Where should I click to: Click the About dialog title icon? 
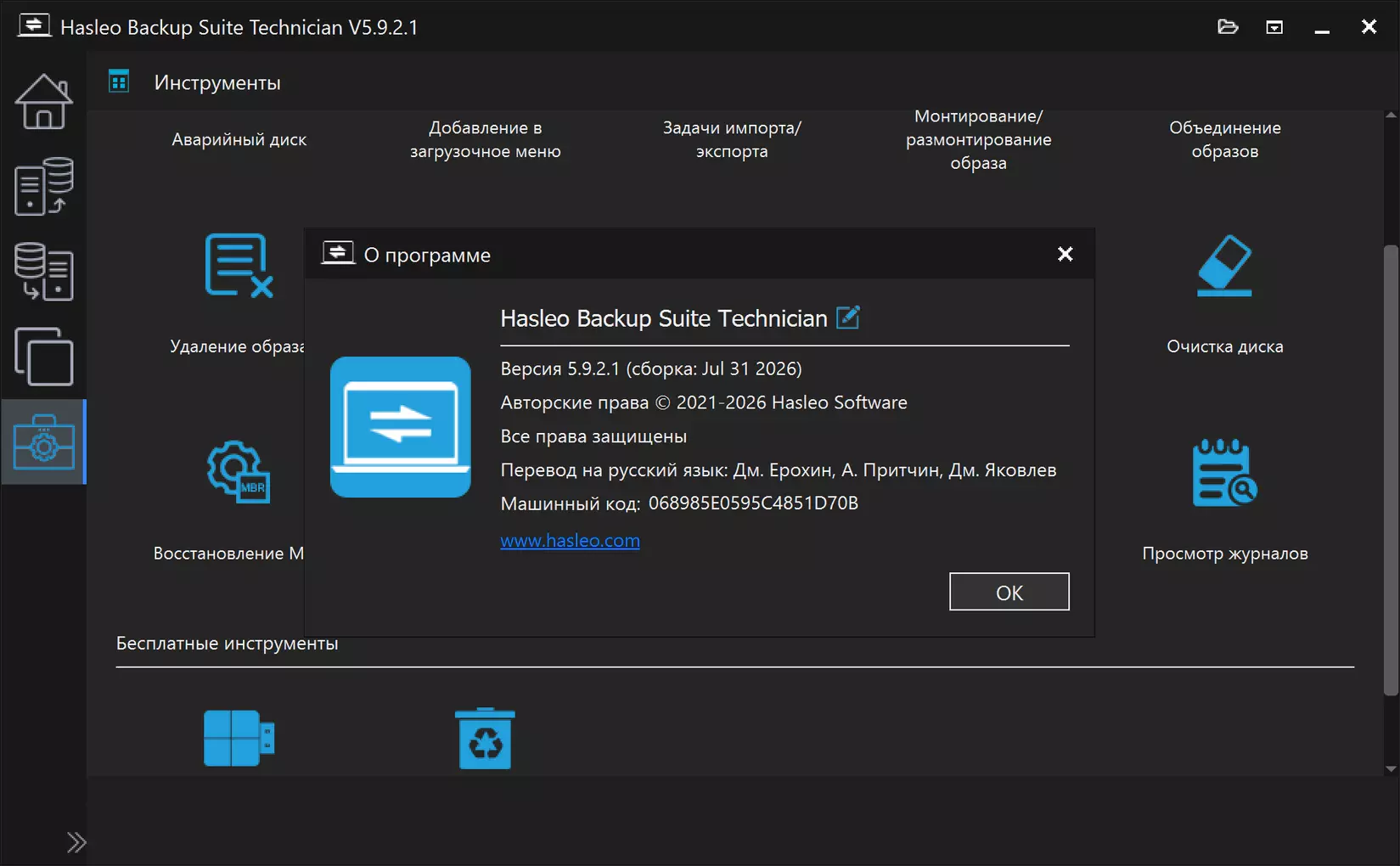(x=338, y=253)
